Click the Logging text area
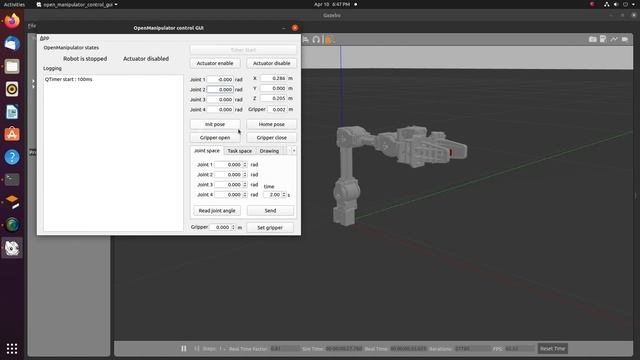This screenshot has width=640, height=360. [x=113, y=153]
